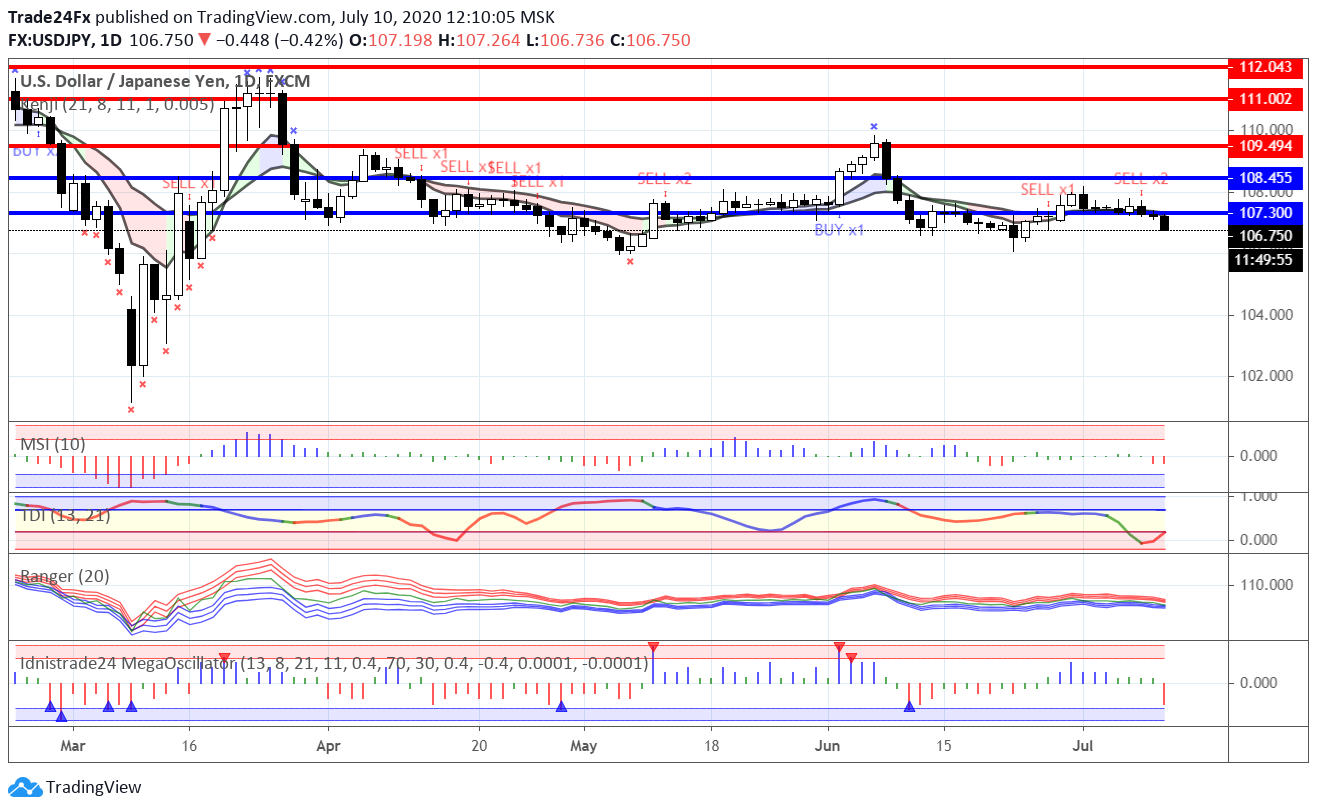Select the 111.002 red price level label
This screenshot has height=811, width=1317.
pyautogui.click(x=1267, y=99)
